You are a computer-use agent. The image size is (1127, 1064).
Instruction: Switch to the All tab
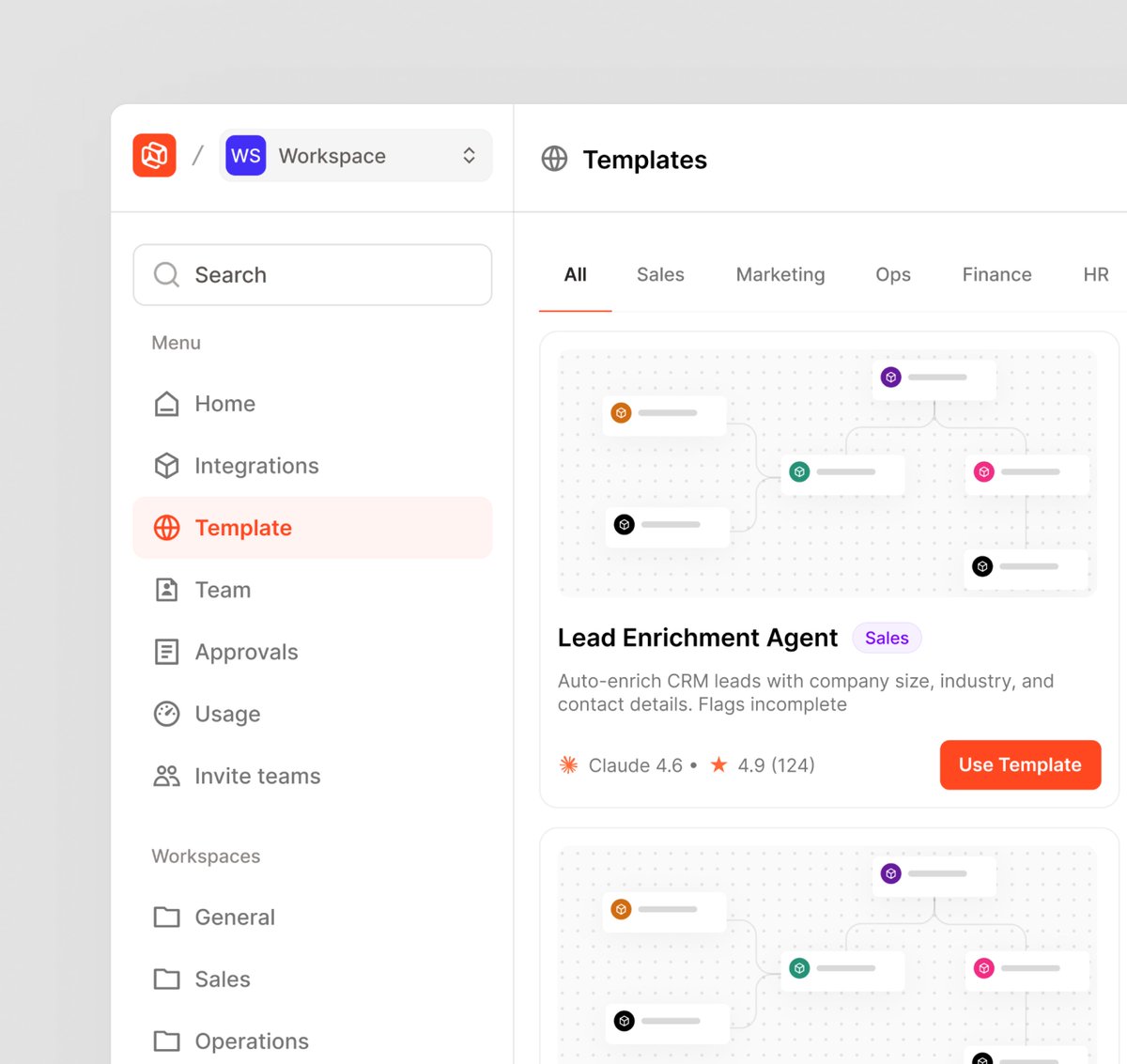tap(576, 274)
